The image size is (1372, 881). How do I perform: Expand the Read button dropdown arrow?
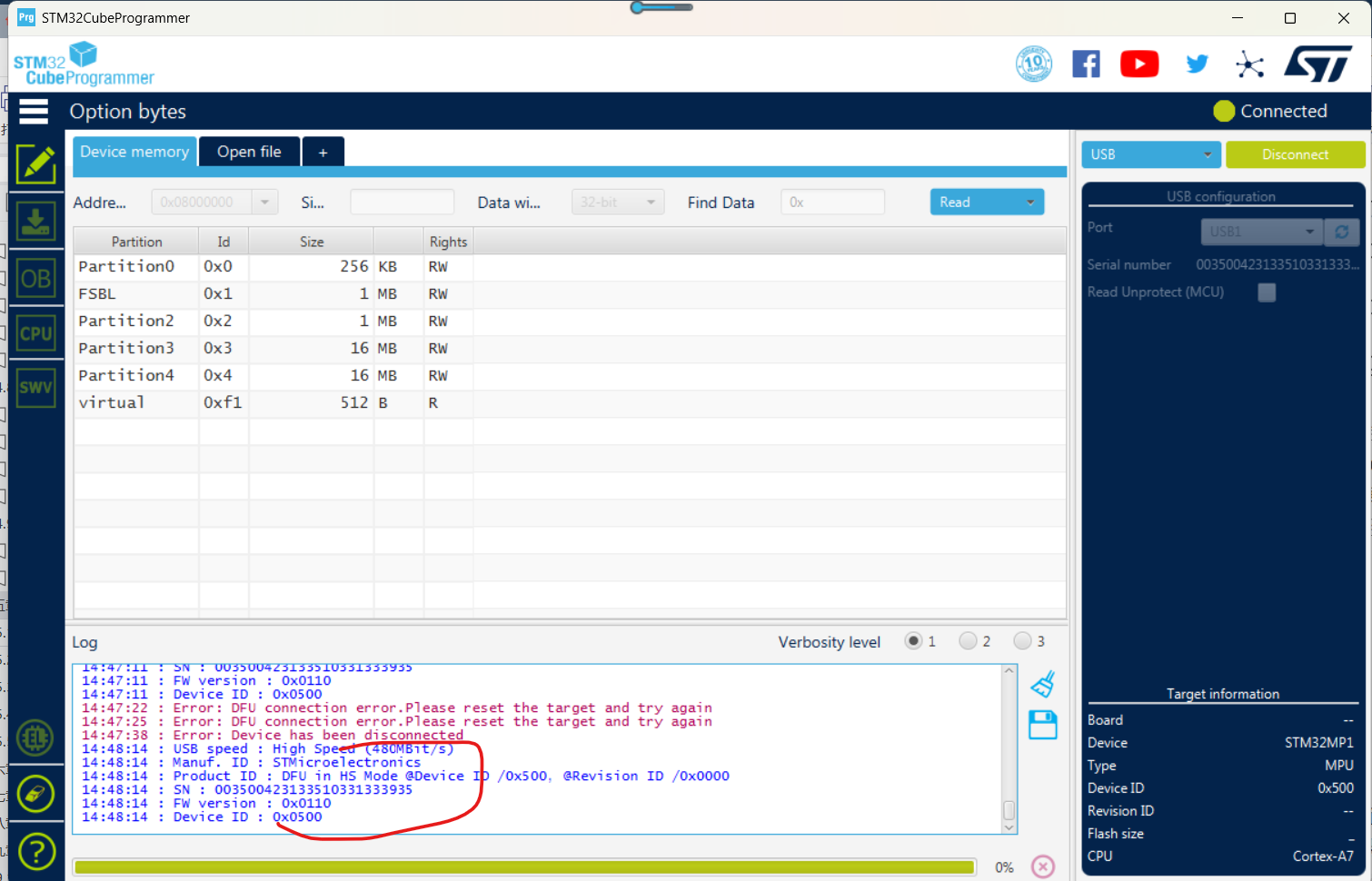pos(1030,203)
